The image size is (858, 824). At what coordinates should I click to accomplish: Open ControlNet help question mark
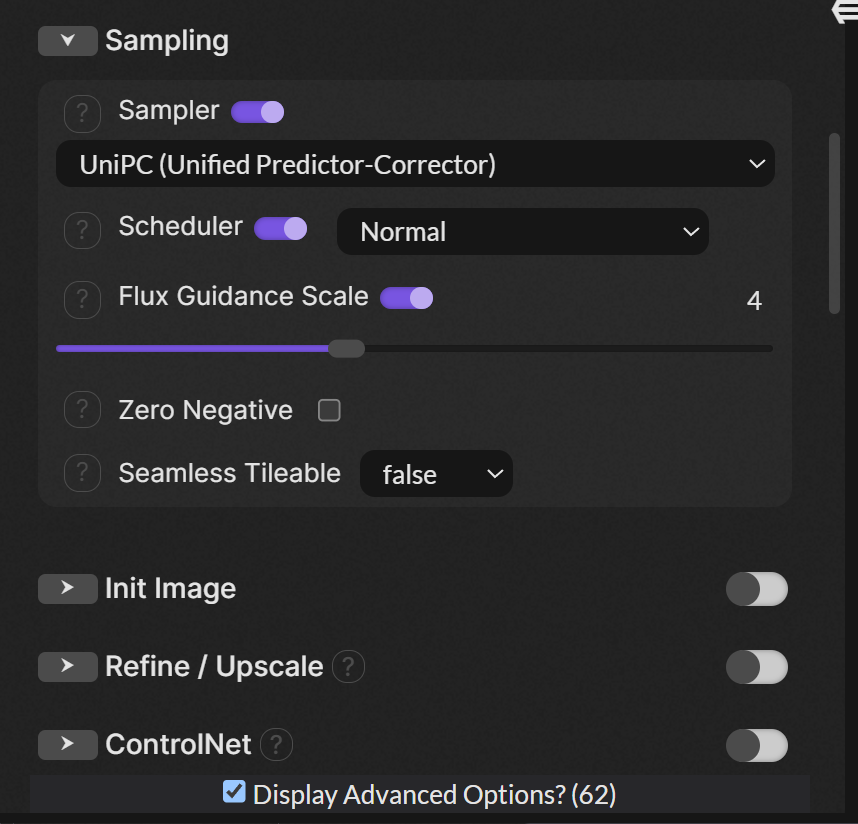[x=276, y=744]
